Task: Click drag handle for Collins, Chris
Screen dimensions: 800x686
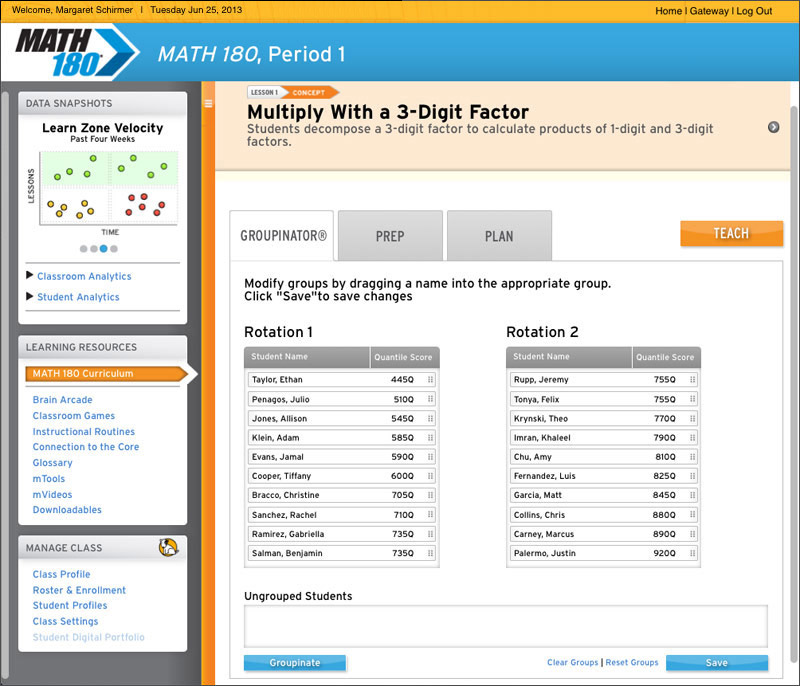Action: pos(692,515)
